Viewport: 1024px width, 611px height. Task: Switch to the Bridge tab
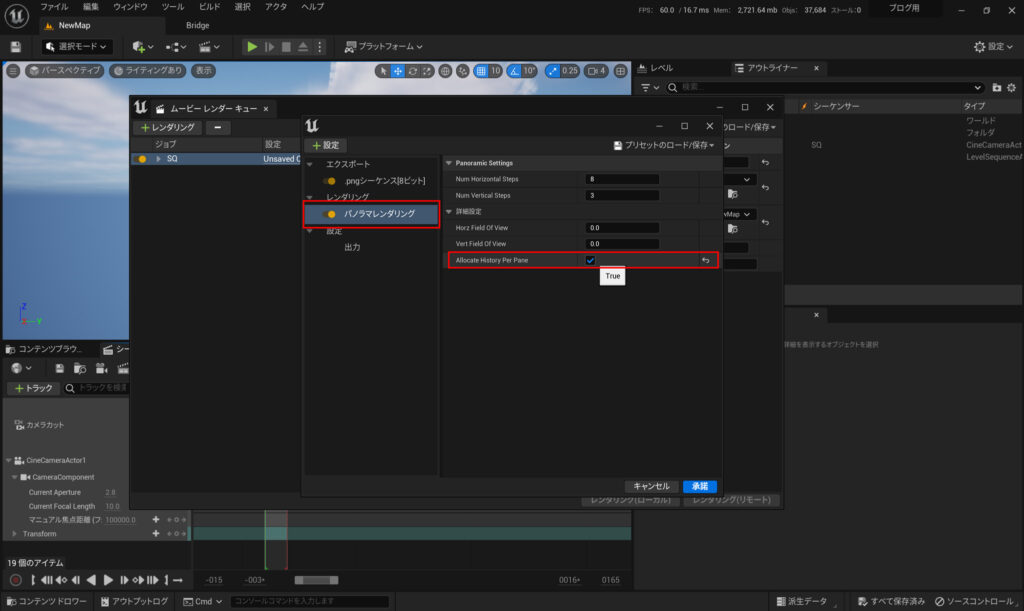(198, 25)
